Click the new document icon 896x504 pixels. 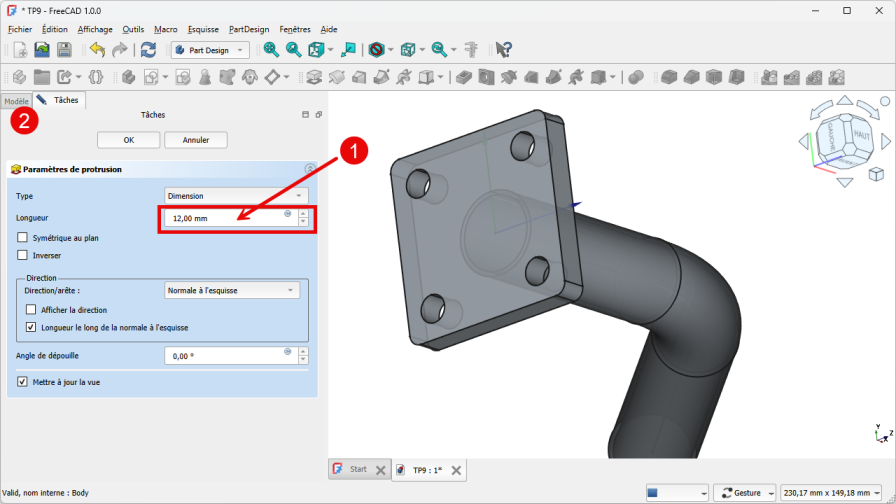[21, 49]
